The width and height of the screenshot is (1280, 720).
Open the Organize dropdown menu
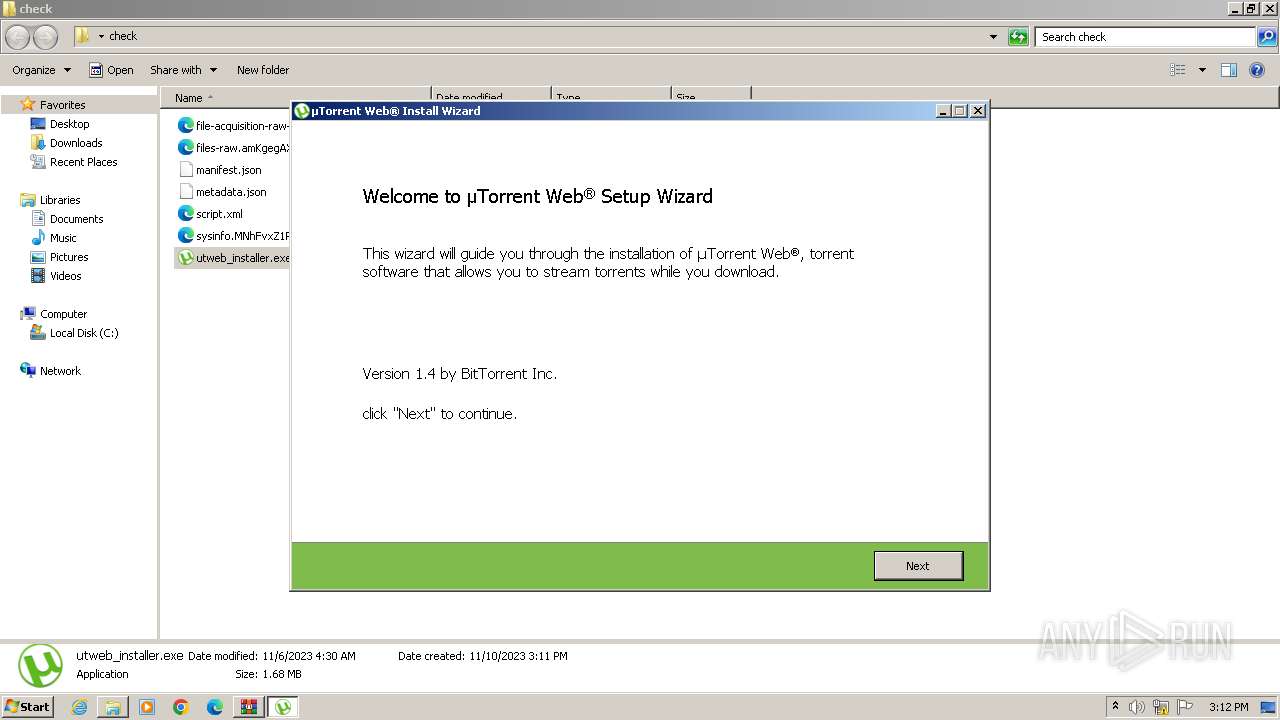pyautogui.click(x=41, y=70)
